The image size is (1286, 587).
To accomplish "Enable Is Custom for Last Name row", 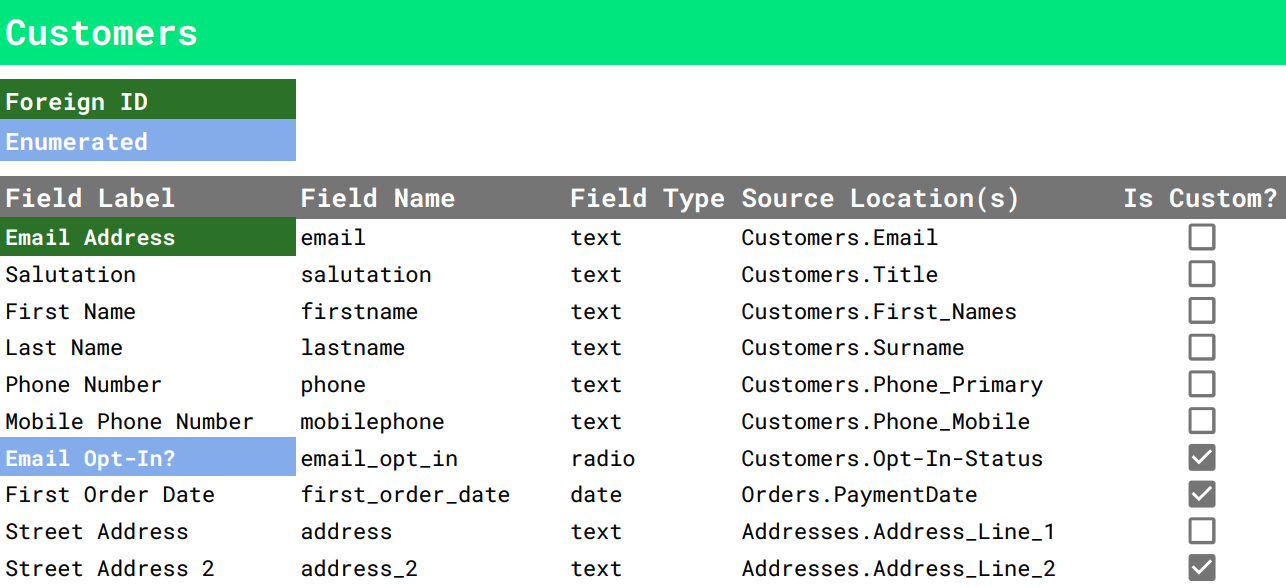I will click(x=1201, y=347).
